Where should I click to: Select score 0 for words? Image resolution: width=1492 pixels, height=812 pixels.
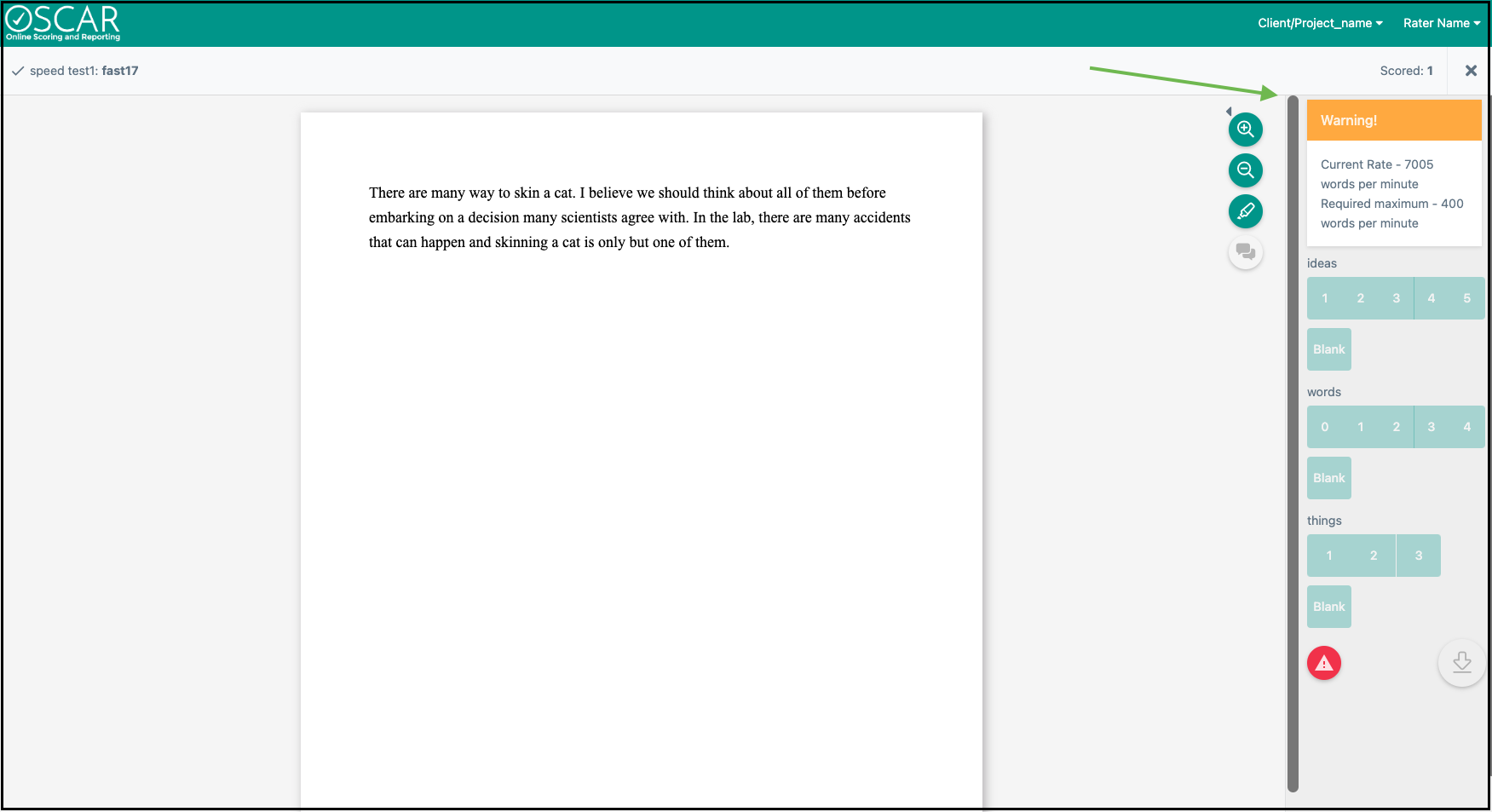coord(1324,427)
